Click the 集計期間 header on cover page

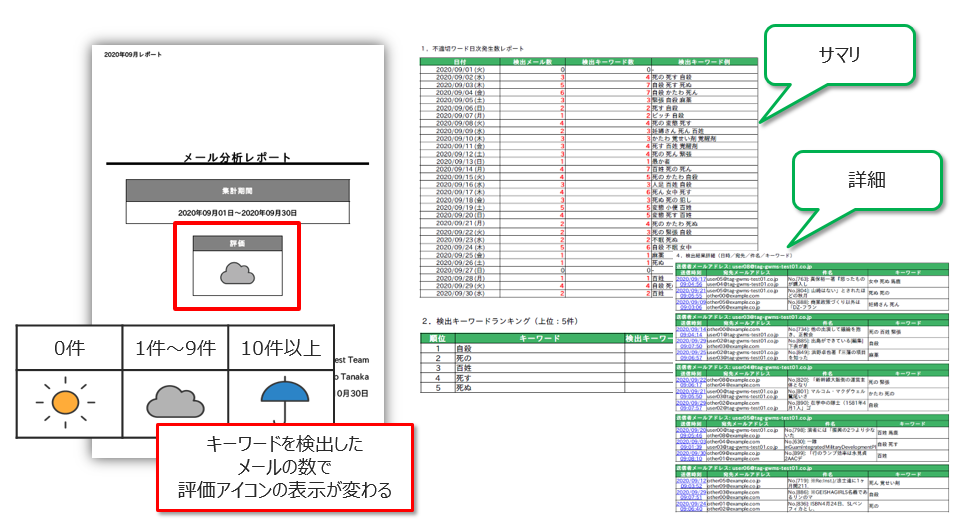point(238,189)
